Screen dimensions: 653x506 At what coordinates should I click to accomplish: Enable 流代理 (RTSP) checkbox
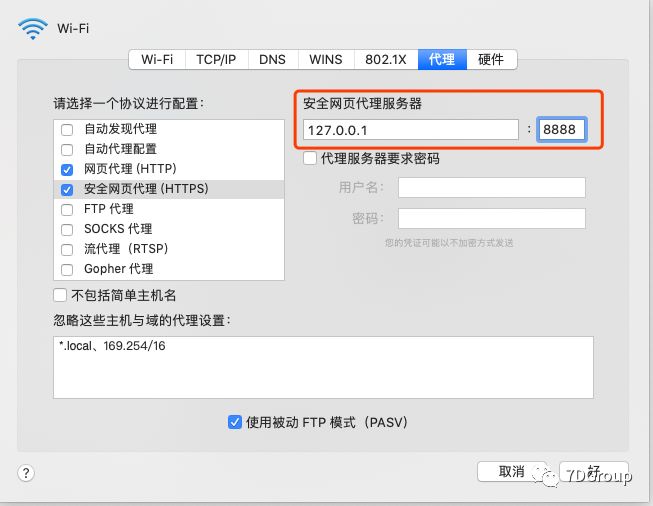coord(67,249)
